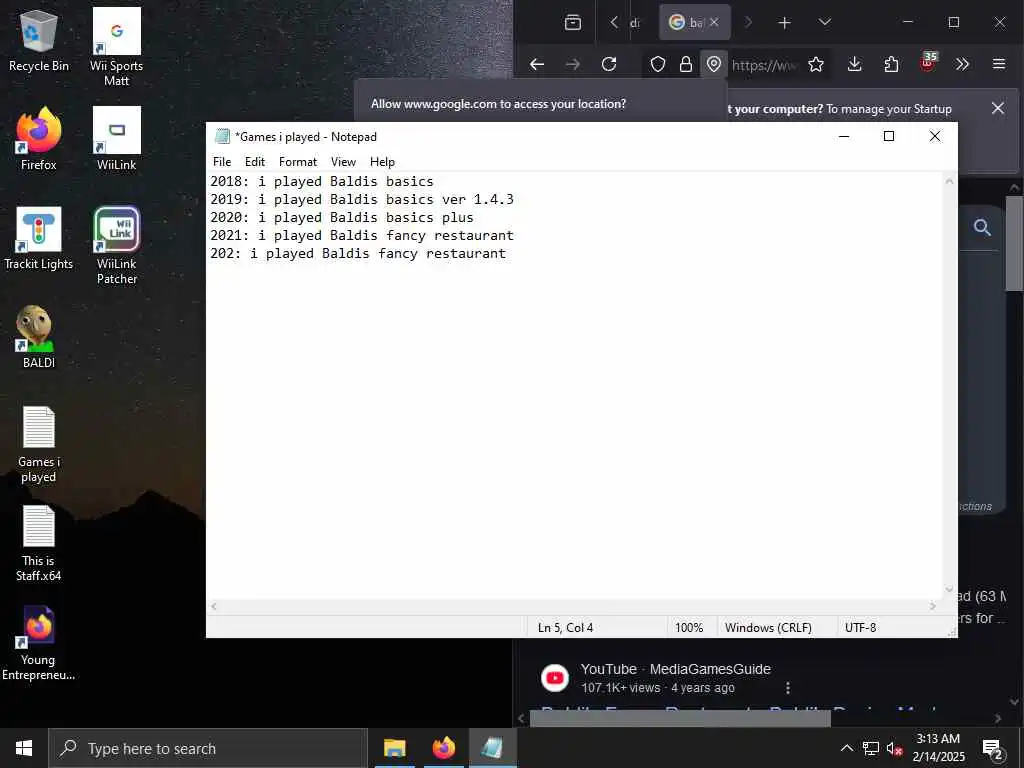Select Games i played text file icon

point(39,445)
